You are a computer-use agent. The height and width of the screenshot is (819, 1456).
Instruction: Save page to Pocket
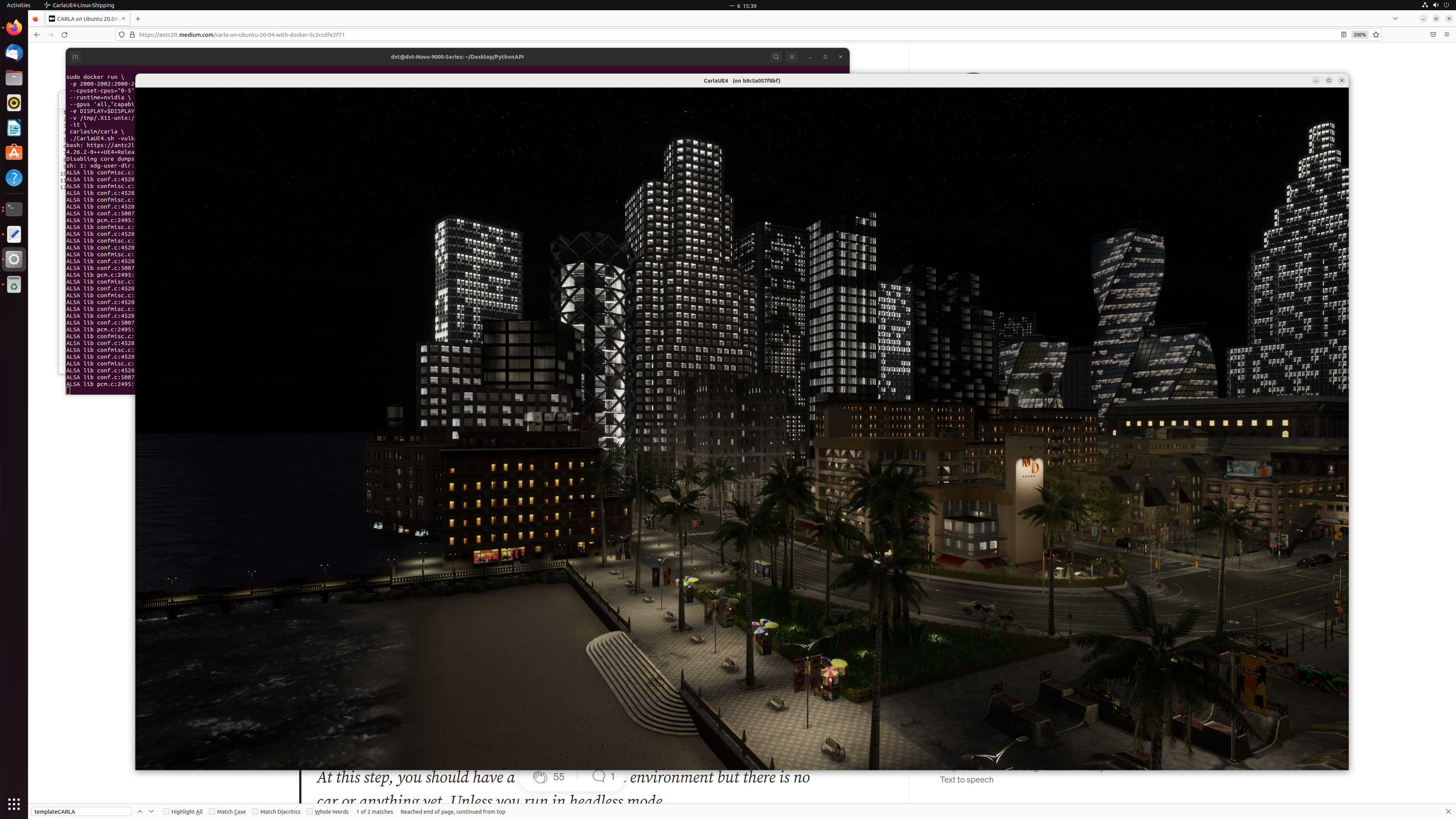click(x=1433, y=35)
